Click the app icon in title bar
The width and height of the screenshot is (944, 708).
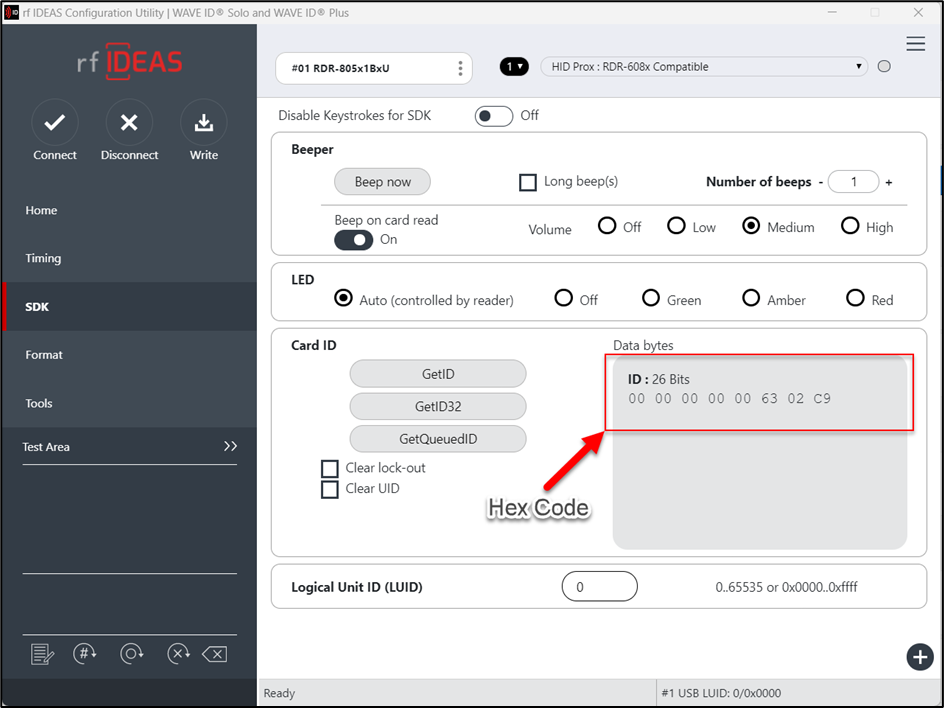pyautogui.click(x=11, y=12)
